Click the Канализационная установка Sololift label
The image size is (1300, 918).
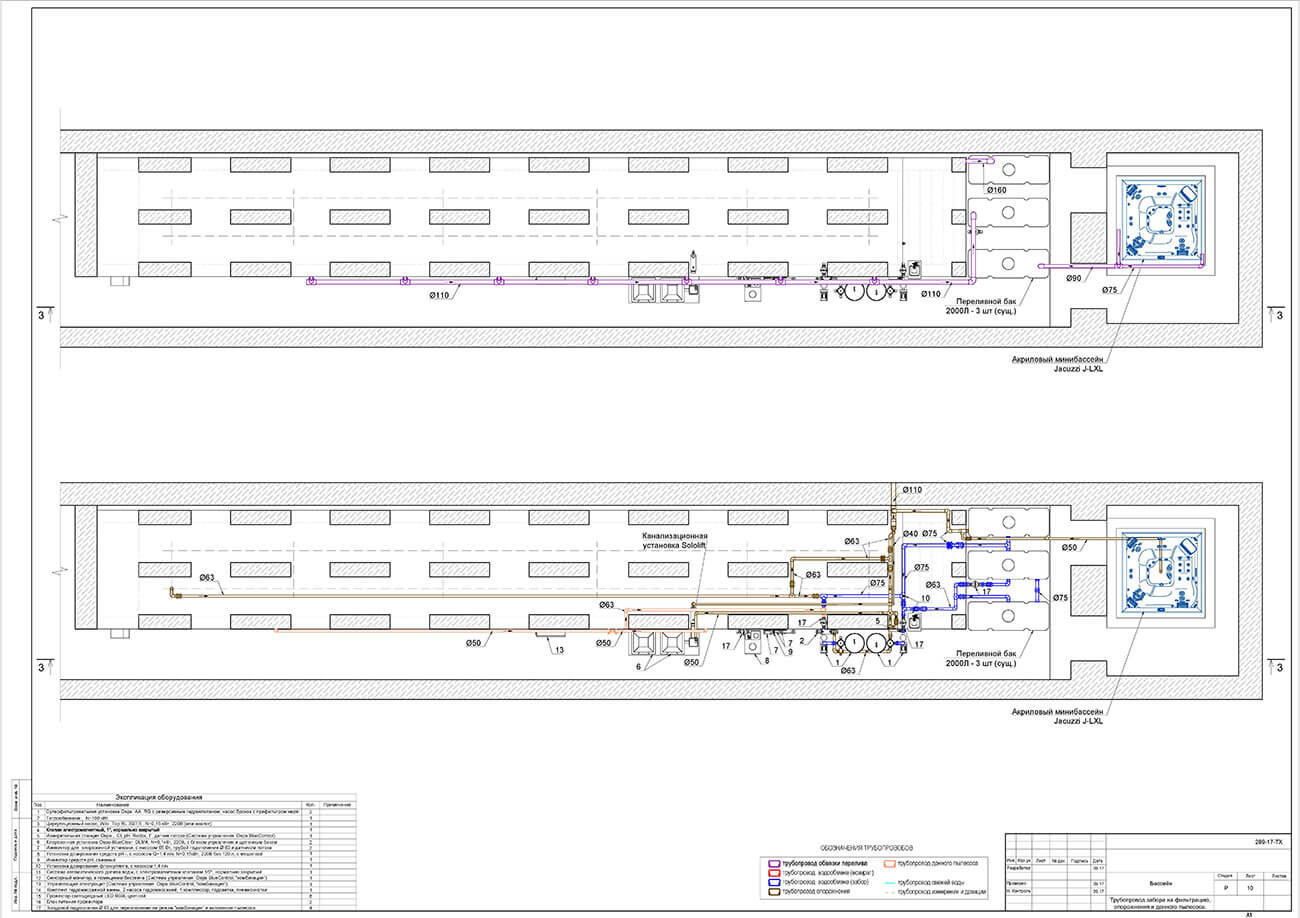(675, 541)
